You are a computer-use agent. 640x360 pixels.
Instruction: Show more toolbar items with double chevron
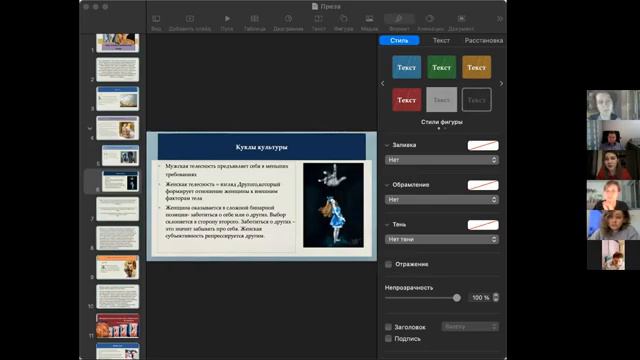(x=500, y=19)
